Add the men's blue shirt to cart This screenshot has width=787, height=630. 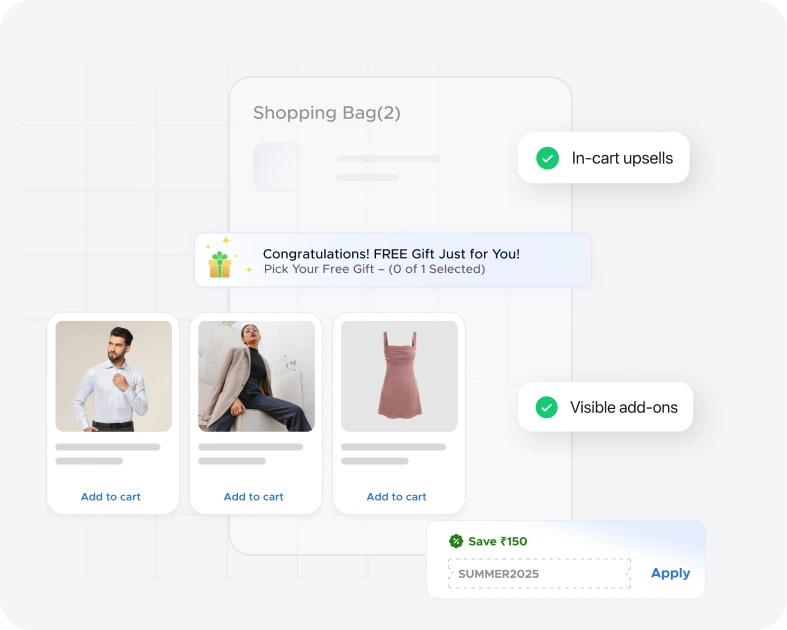(111, 496)
